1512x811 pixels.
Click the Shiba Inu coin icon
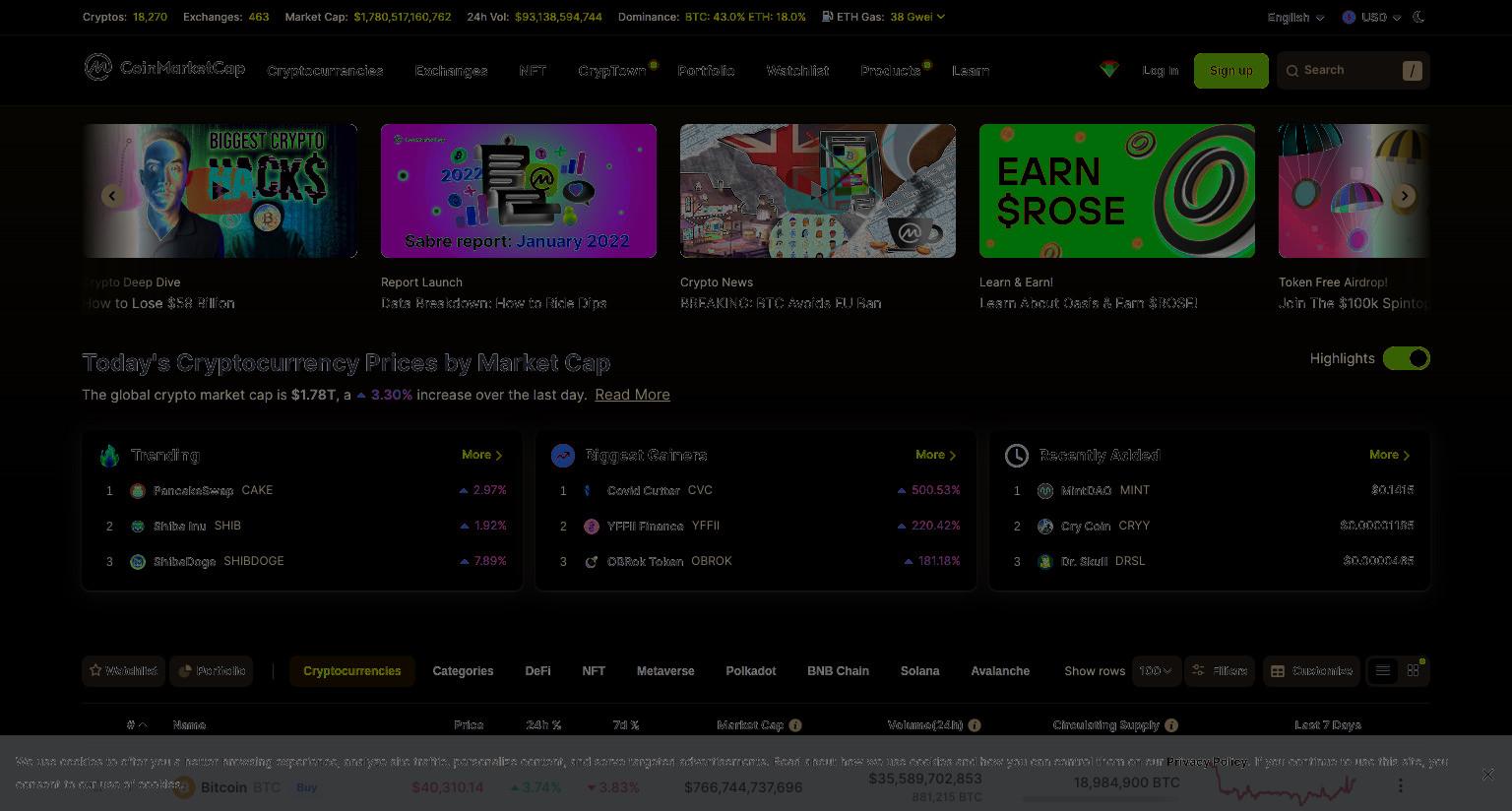coord(138,527)
